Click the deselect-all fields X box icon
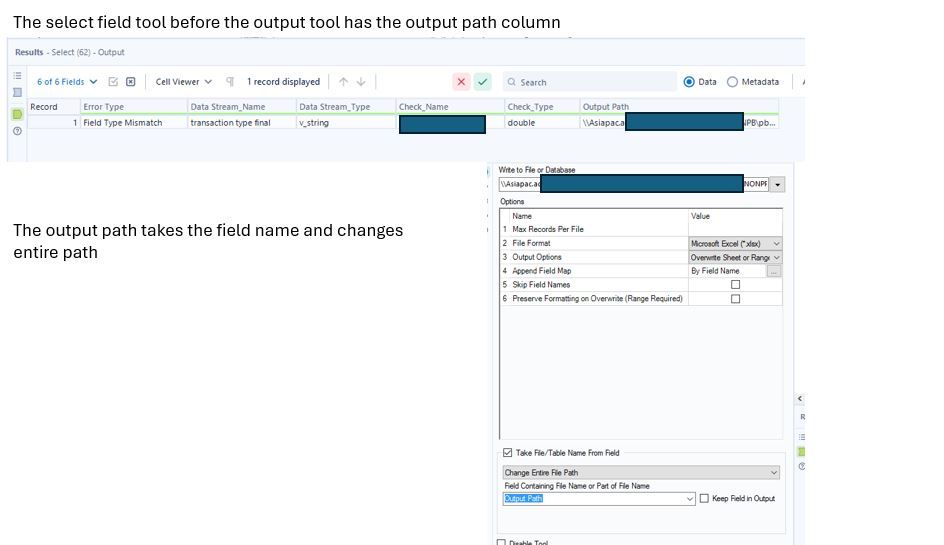This screenshot has height=545, width=944. click(131, 82)
